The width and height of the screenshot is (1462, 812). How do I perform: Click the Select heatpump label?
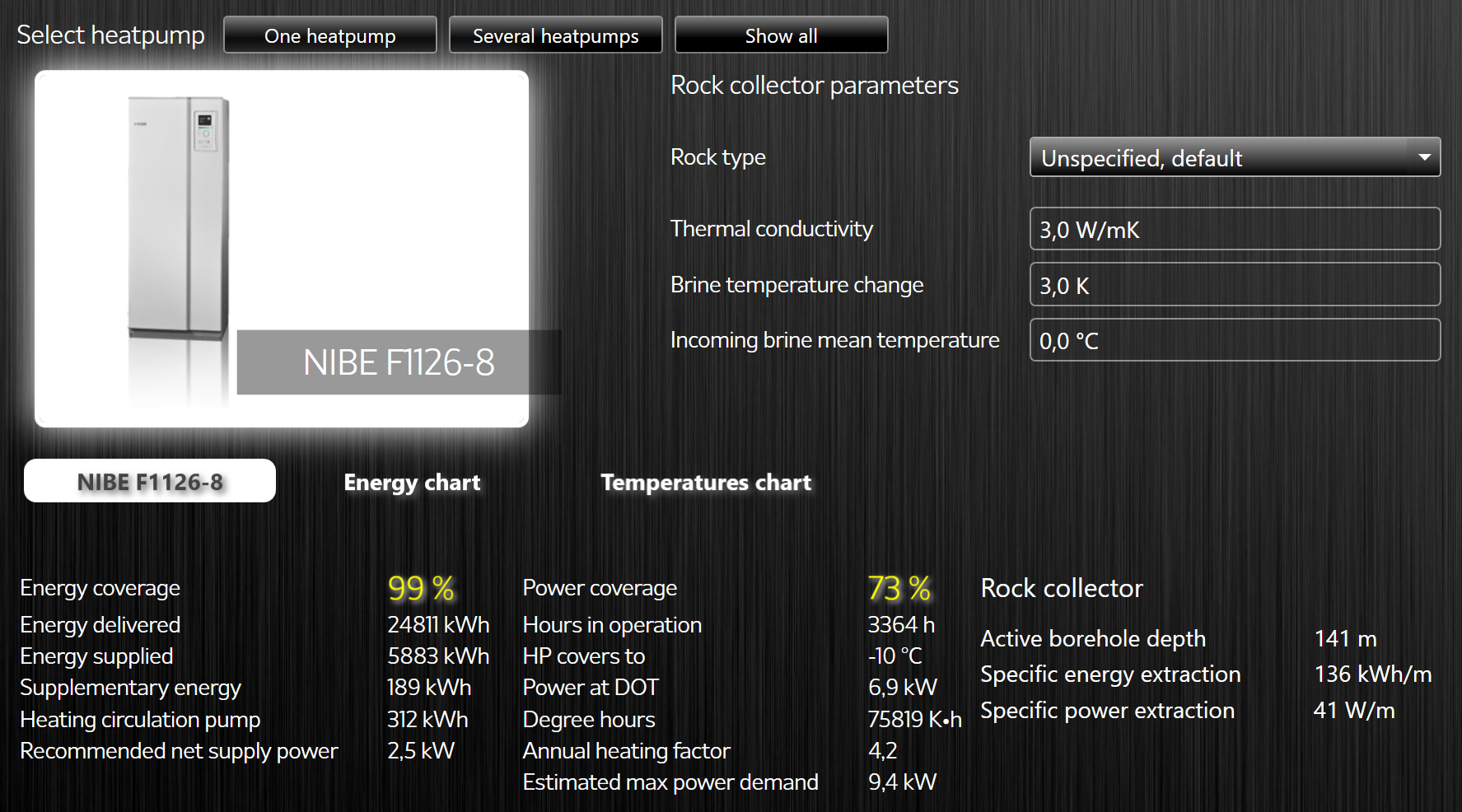click(110, 35)
